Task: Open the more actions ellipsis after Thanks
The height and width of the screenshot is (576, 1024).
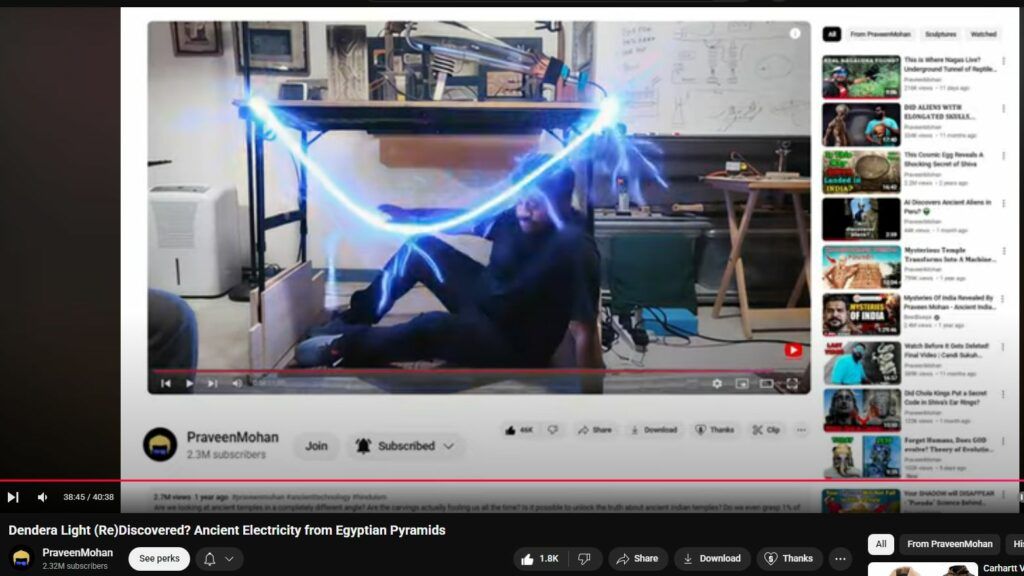Action: coord(840,559)
